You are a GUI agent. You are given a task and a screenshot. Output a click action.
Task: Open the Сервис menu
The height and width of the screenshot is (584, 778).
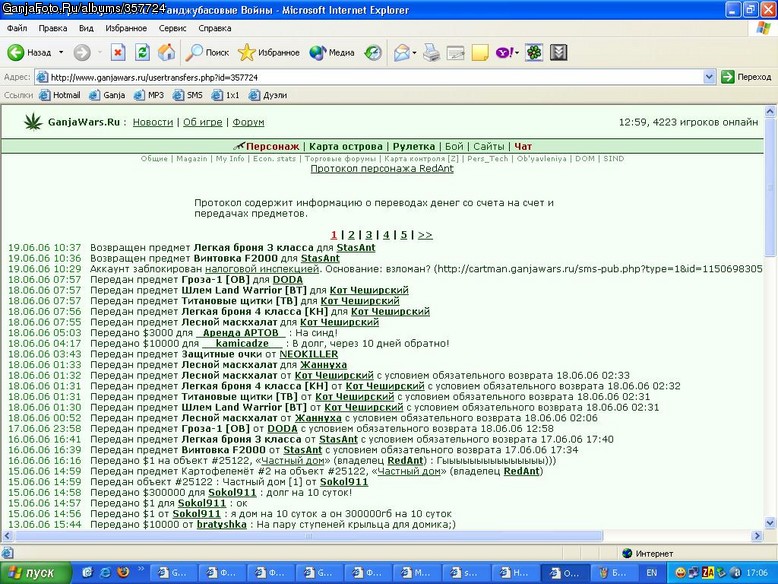click(x=172, y=28)
